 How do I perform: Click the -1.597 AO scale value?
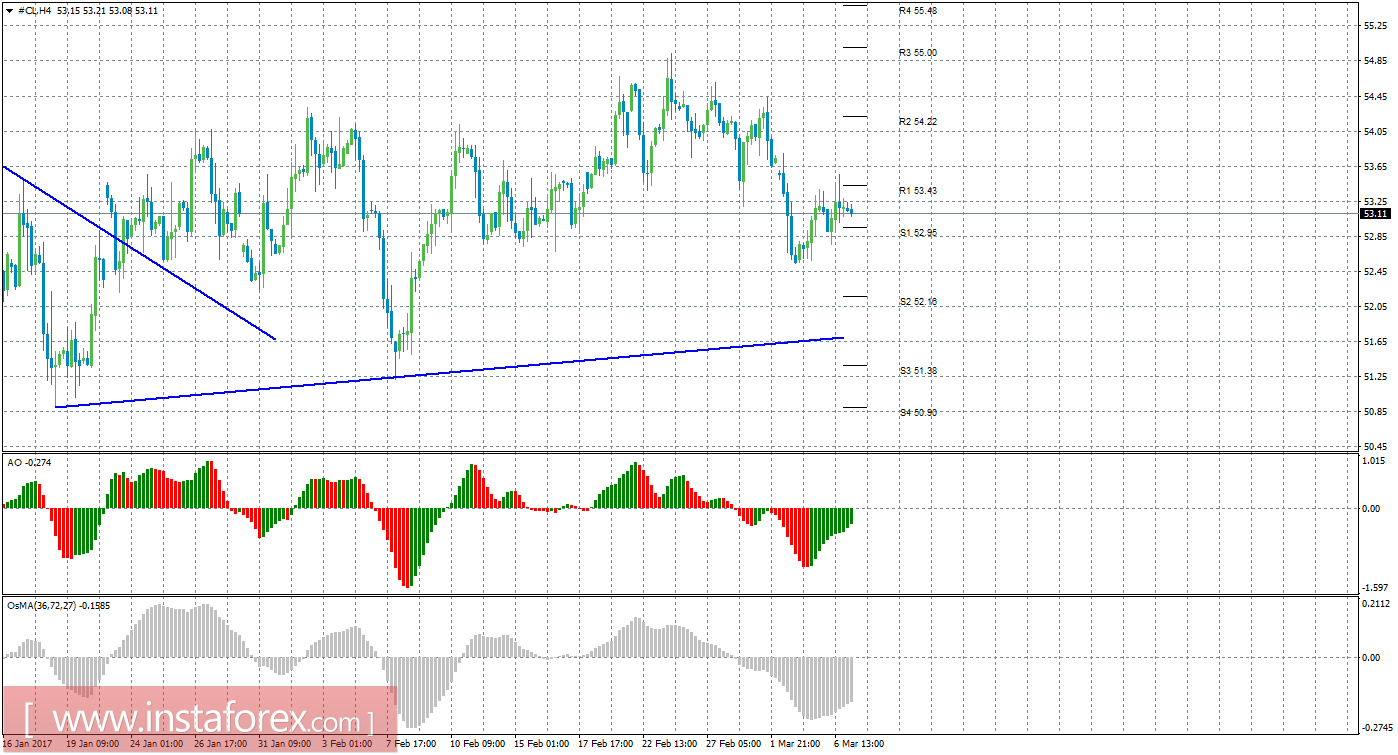1376,588
